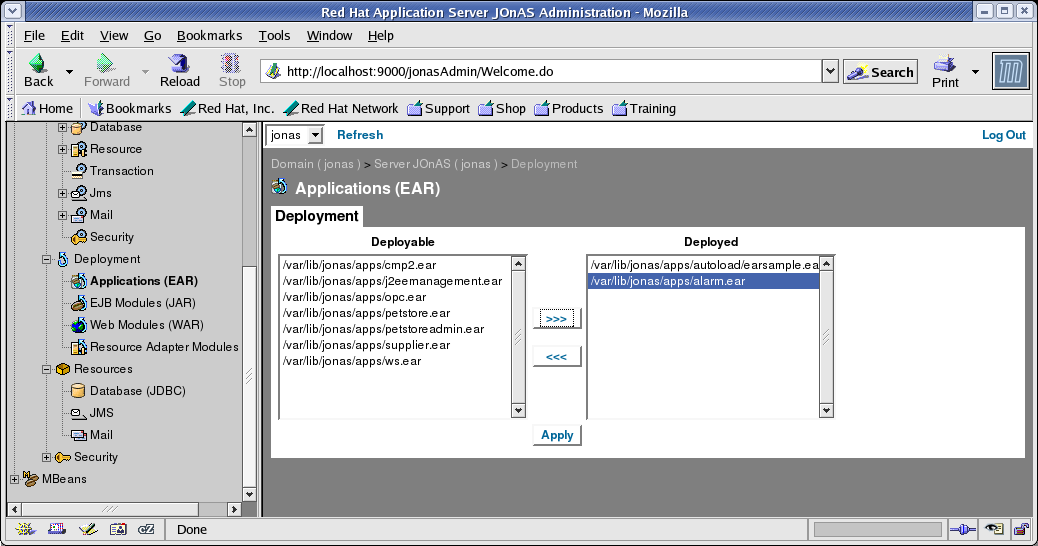Image resolution: width=1038 pixels, height=546 pixels.
Task: Click the >>> deploy button
Action: click(x=557, y=319)
